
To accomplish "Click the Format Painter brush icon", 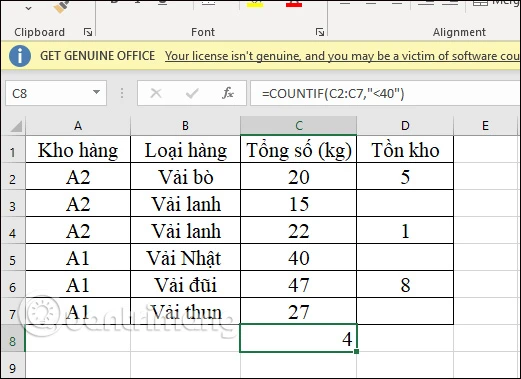I will [x=61, y=7].
